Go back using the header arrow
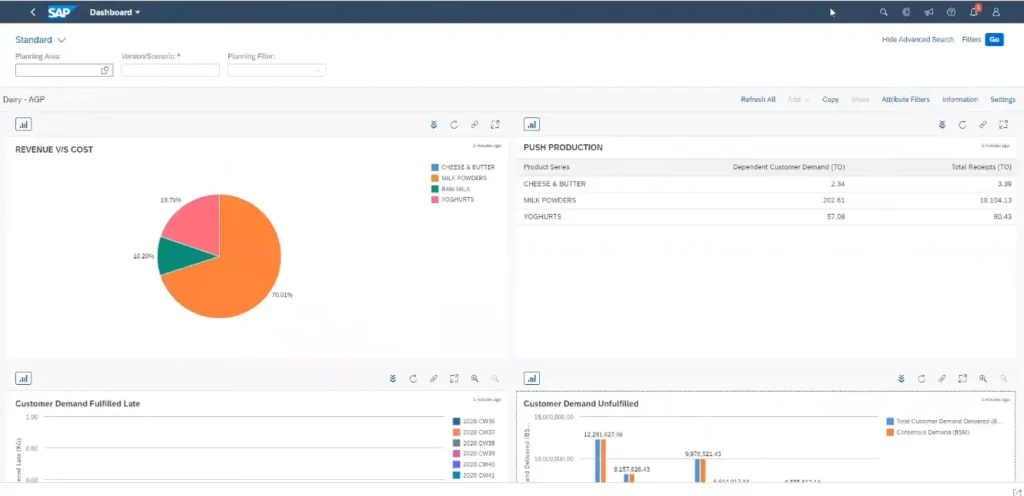 tap(33, 12)
